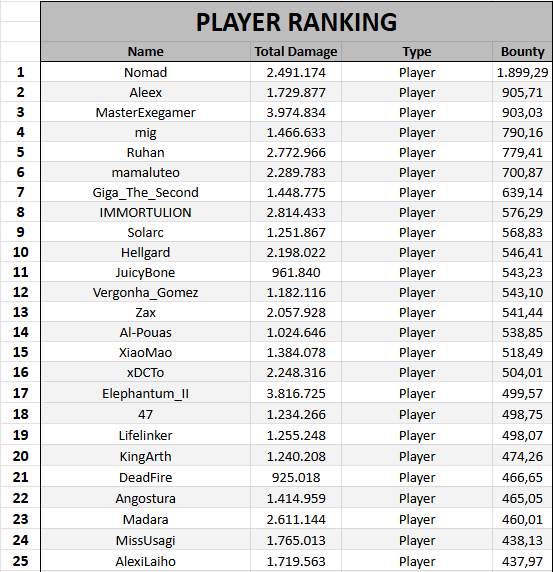This screenshot has height=572, width=553.
Task: Select MasterExegamer's total damage 3.974.834
Action: [296, 112]
